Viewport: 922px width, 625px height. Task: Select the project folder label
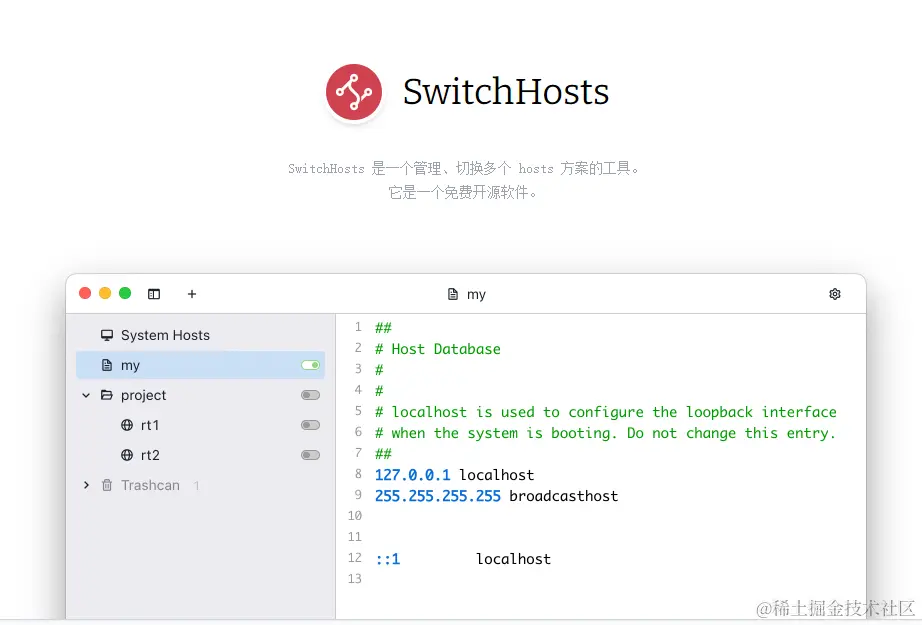[143, 396]
